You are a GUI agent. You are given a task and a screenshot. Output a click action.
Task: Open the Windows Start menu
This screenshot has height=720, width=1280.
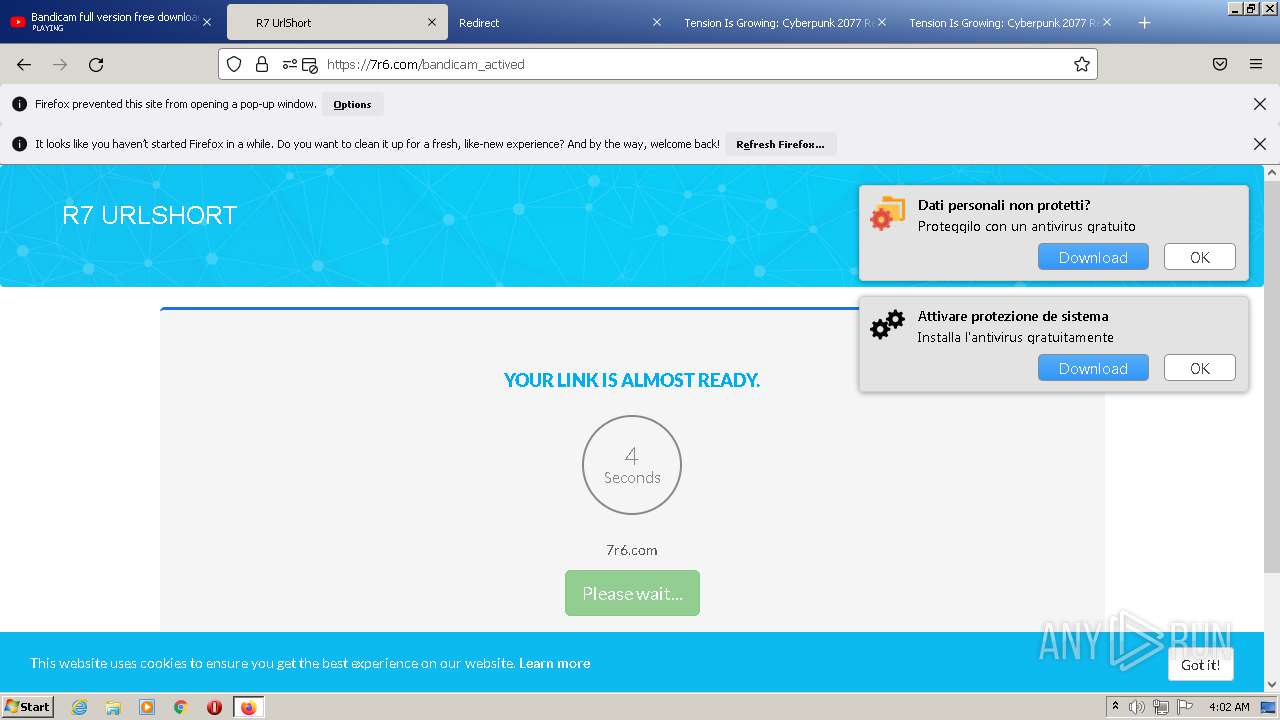click(x=28, y=706)
